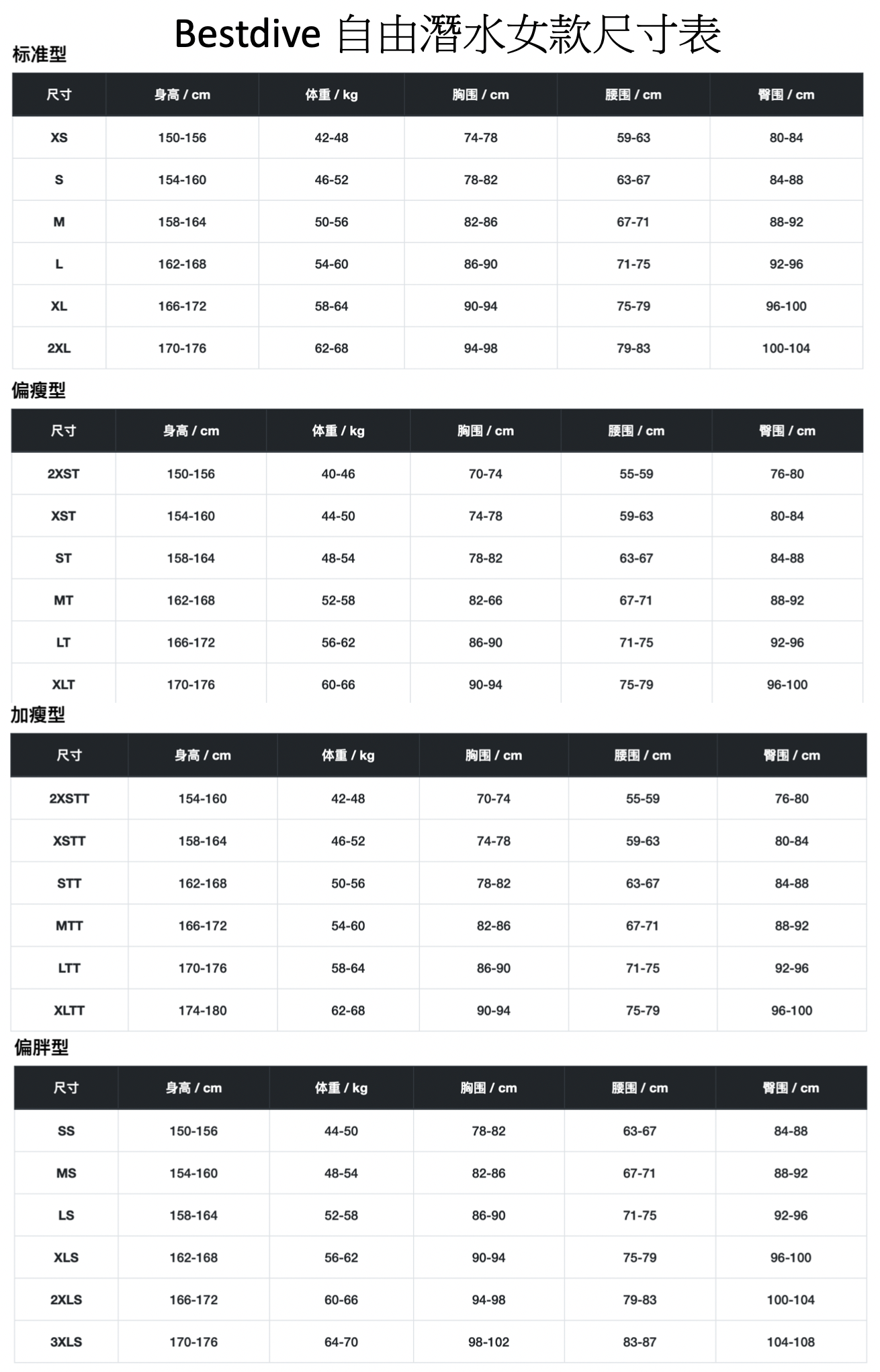Select the 标准型 section heading
880x1372 pixels.
[39, 54]
